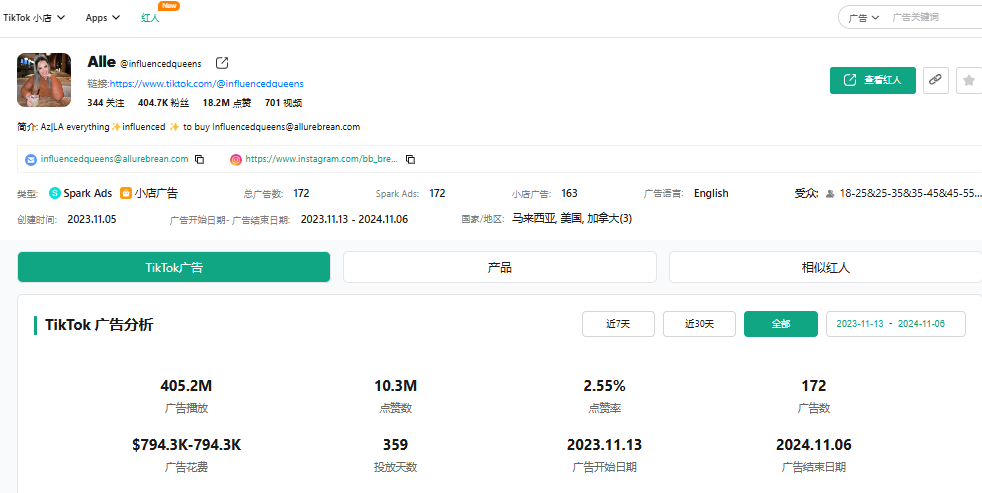Image resolution: width=982 pixels, height=493 pixels.
Task: Open the tiktok.com/@influencedqueens profile link
Action: click(207, 83)
